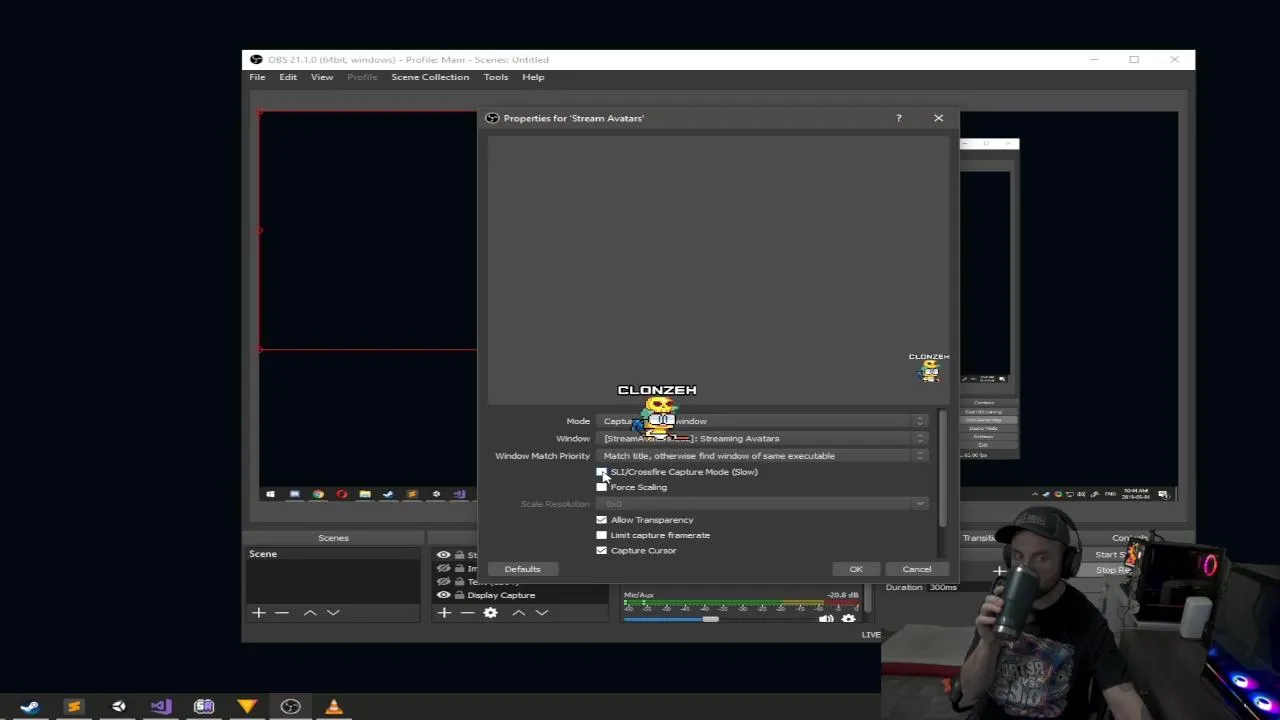The image size is (1280, 720).
Task: Open the Scene Collection menu
Action: pyautogui.click(x=430, y=77)
